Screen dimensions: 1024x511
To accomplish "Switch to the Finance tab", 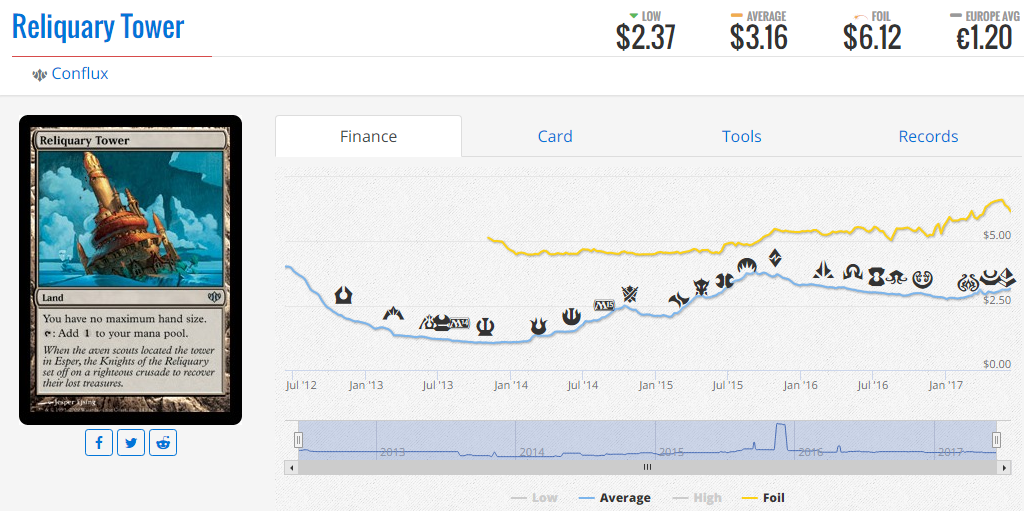I will [368, 136].
